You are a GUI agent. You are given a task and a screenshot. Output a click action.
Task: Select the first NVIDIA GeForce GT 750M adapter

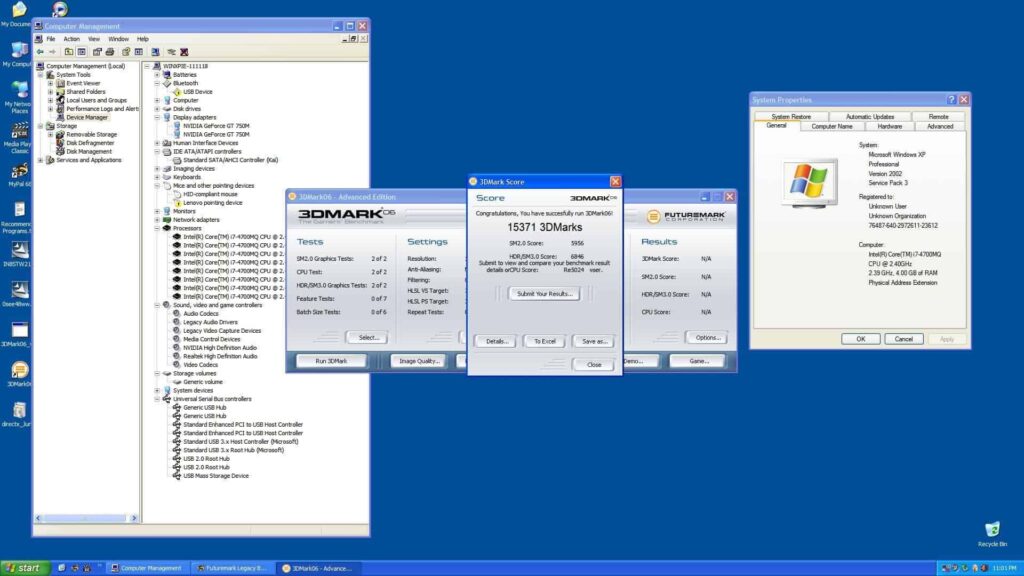tap(216, 126)
